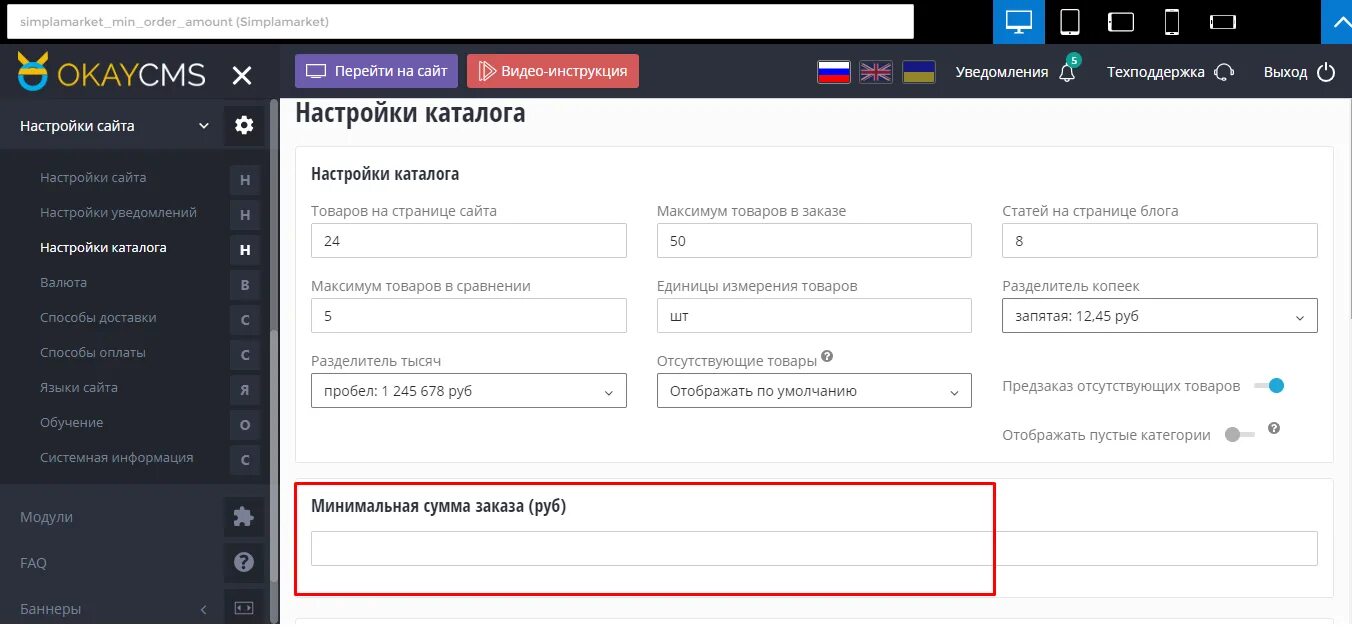Viewport: 1352px width, 630px height.
Task: Select the portrait tablet preview icon
Action: pos(1070,21)
